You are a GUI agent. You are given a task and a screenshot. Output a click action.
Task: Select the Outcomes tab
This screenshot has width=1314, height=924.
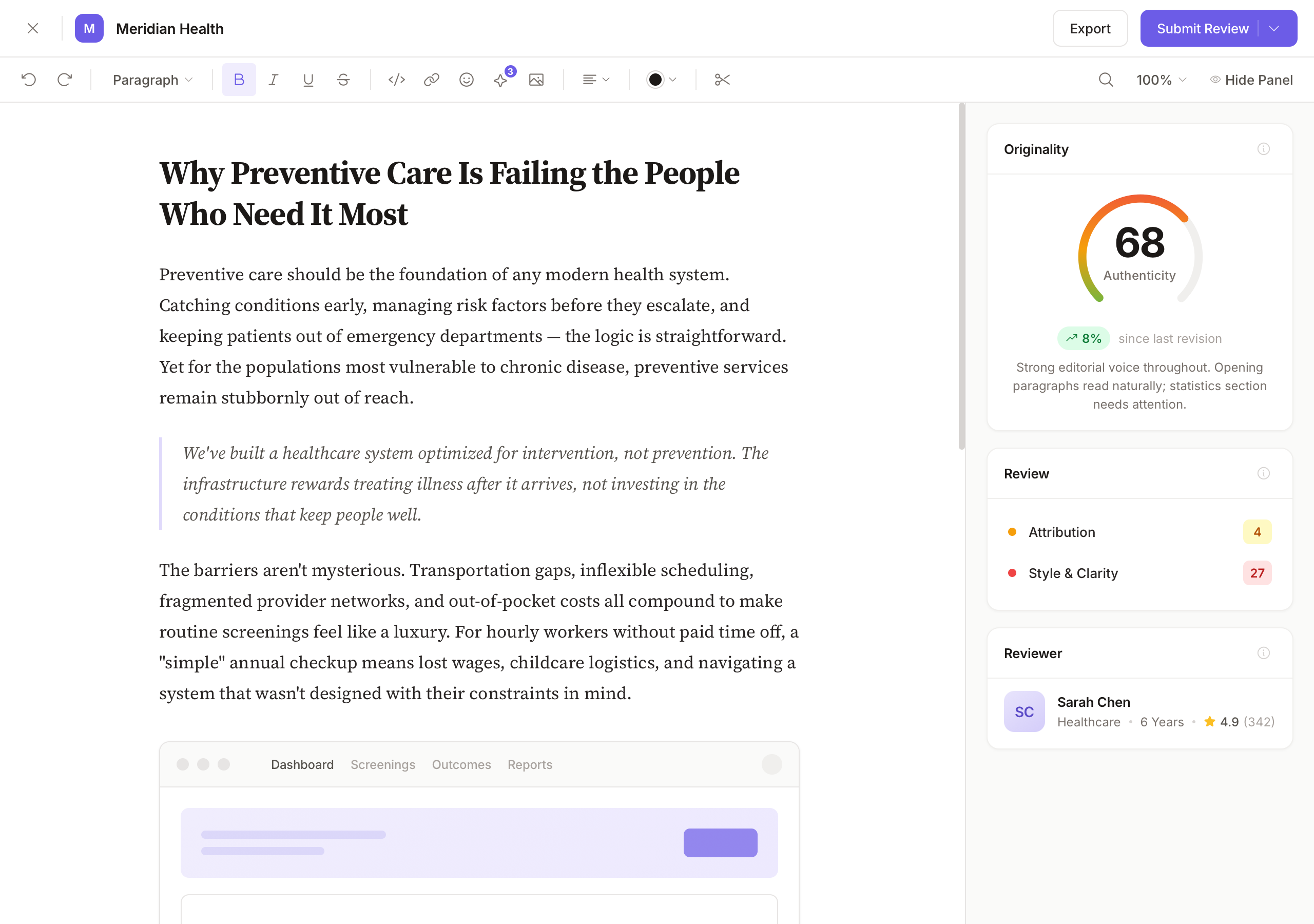coord(461,764)
